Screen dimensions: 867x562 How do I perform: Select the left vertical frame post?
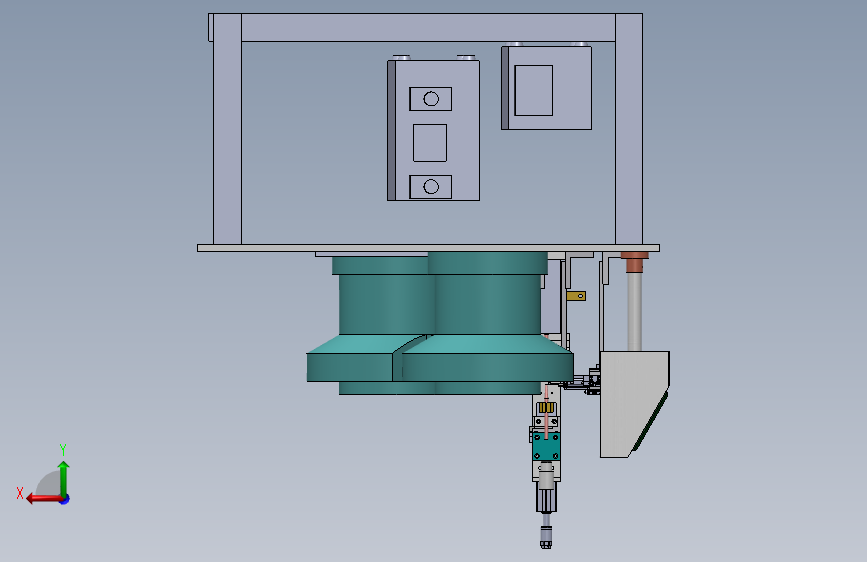click(227, 129)
